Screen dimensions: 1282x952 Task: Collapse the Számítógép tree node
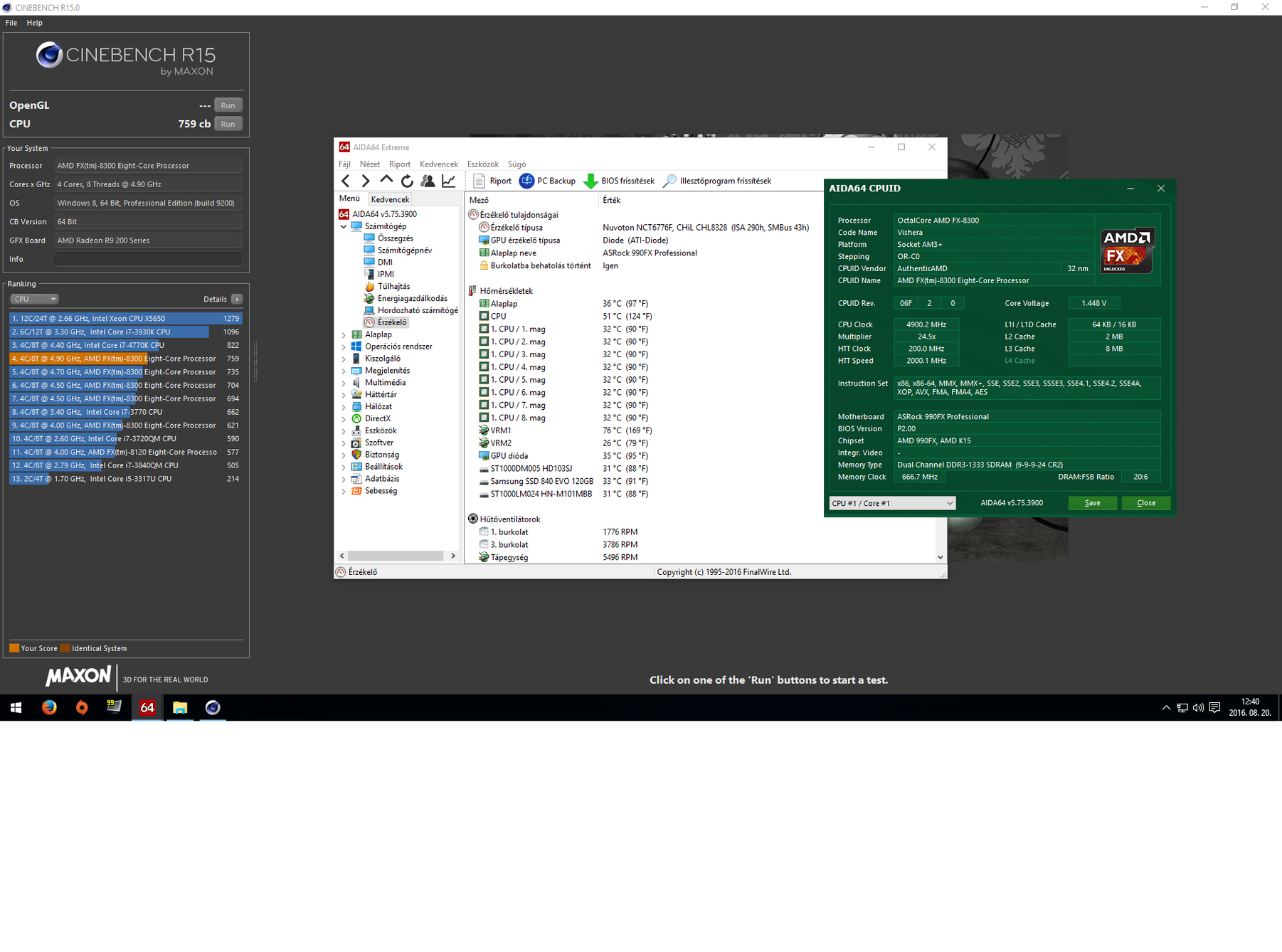[344, 226]
